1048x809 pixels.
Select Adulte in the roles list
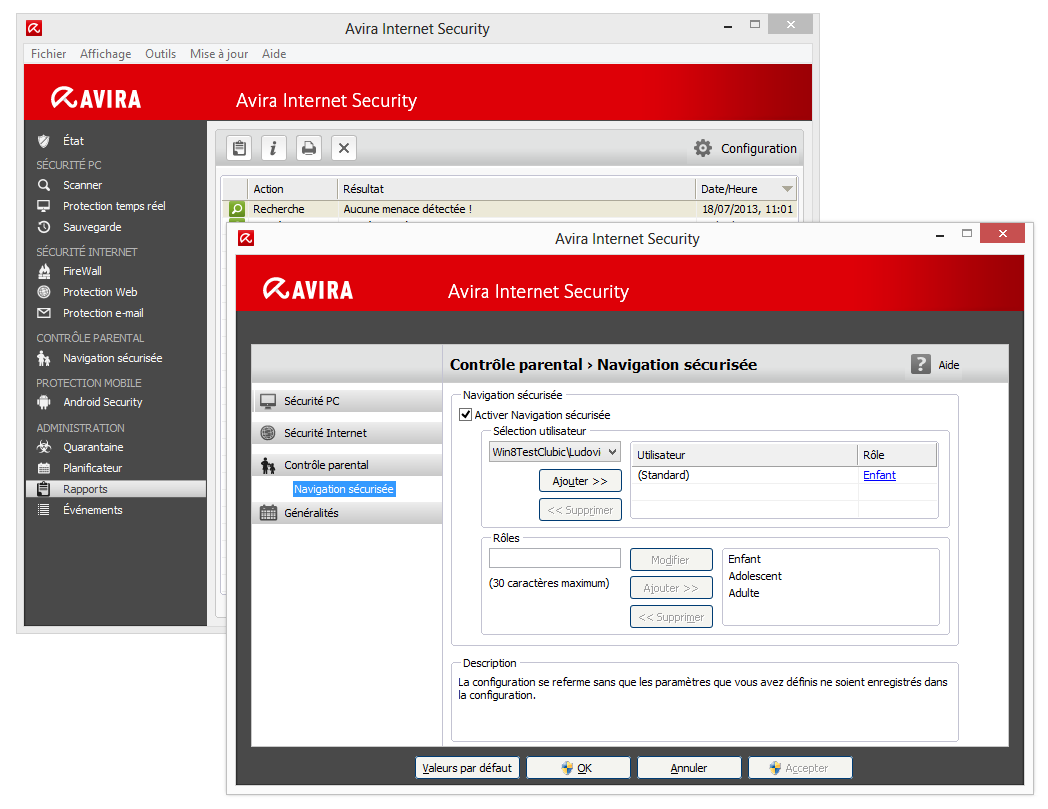click(744, 593)
